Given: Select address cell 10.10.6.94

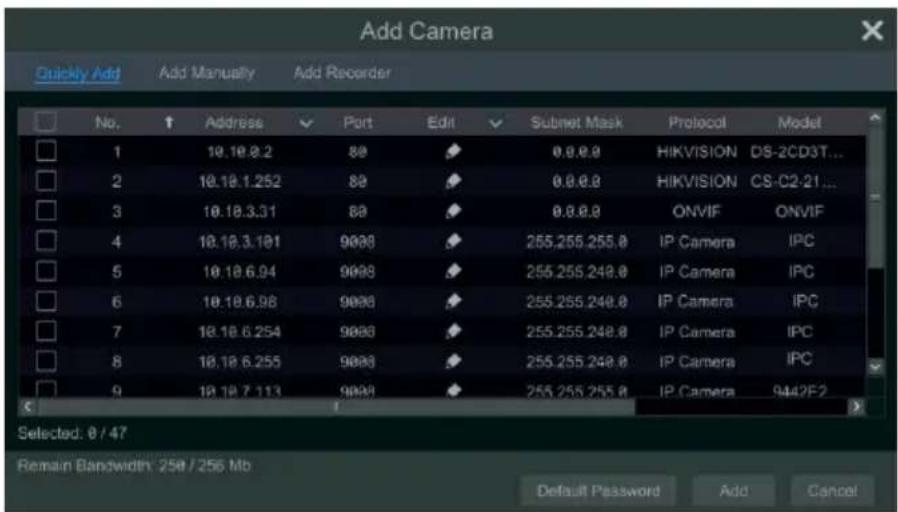Looking at the screenshot, I should [239, 271].
